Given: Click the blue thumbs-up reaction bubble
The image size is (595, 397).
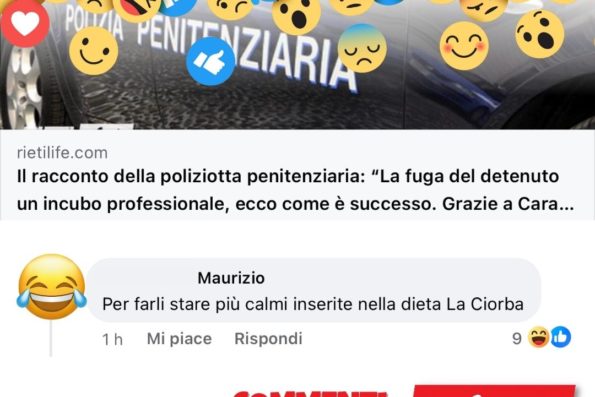Looking at the screenshot, I should coord(211,61).
